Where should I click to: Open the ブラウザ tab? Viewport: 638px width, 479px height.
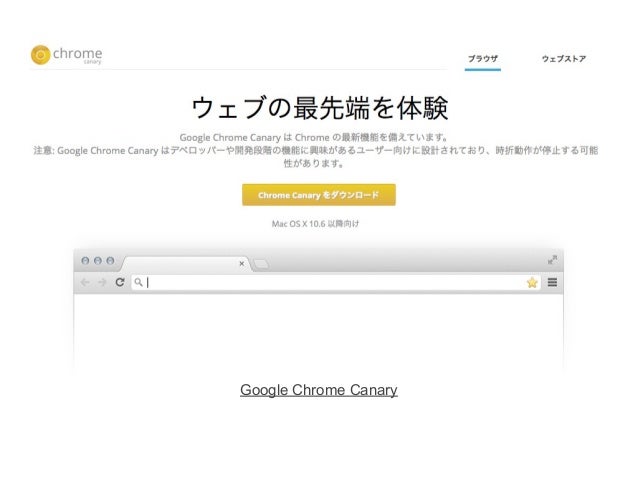pyautogui.click(x=483, y=59)
